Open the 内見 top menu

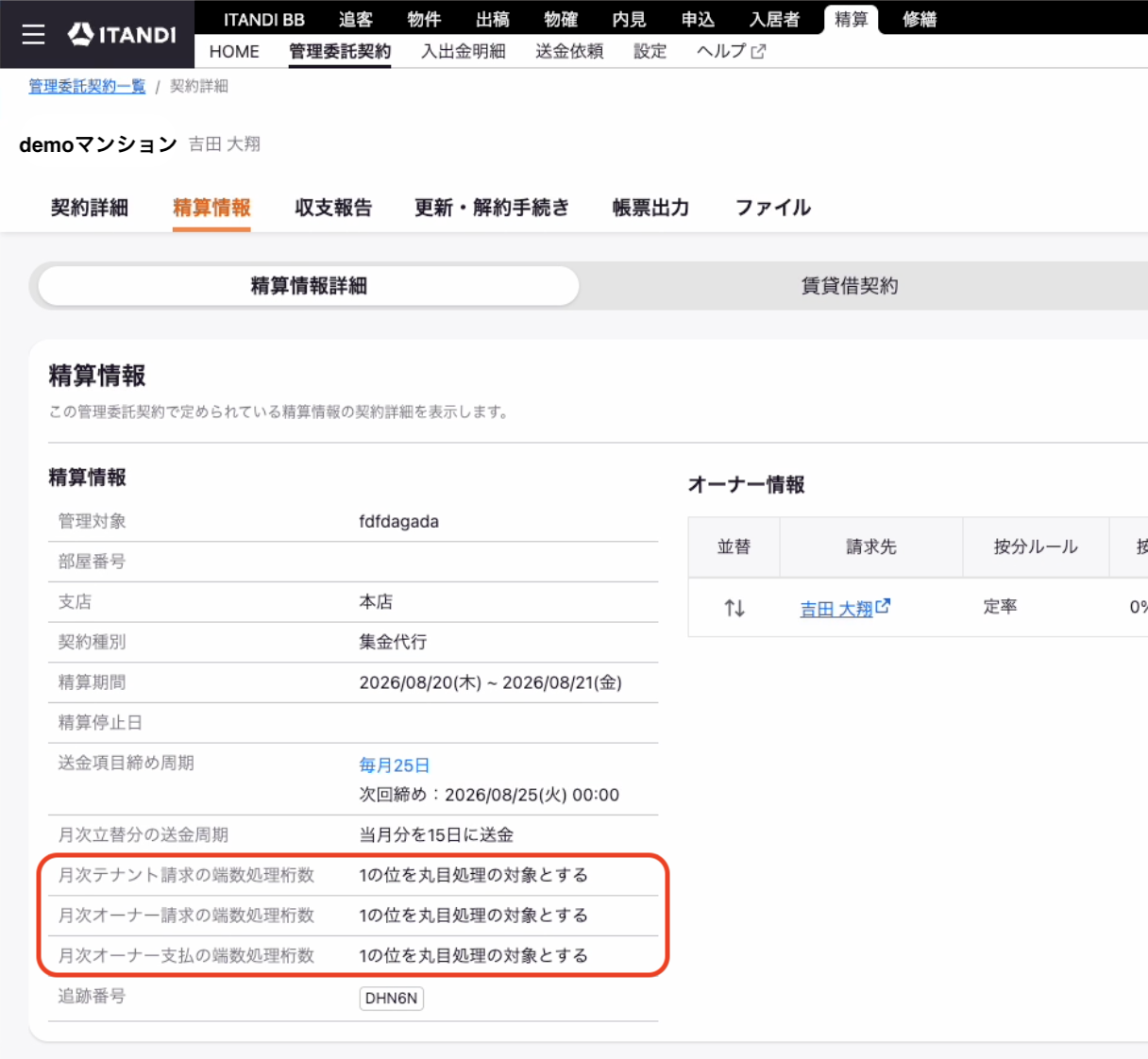(629, 19)
